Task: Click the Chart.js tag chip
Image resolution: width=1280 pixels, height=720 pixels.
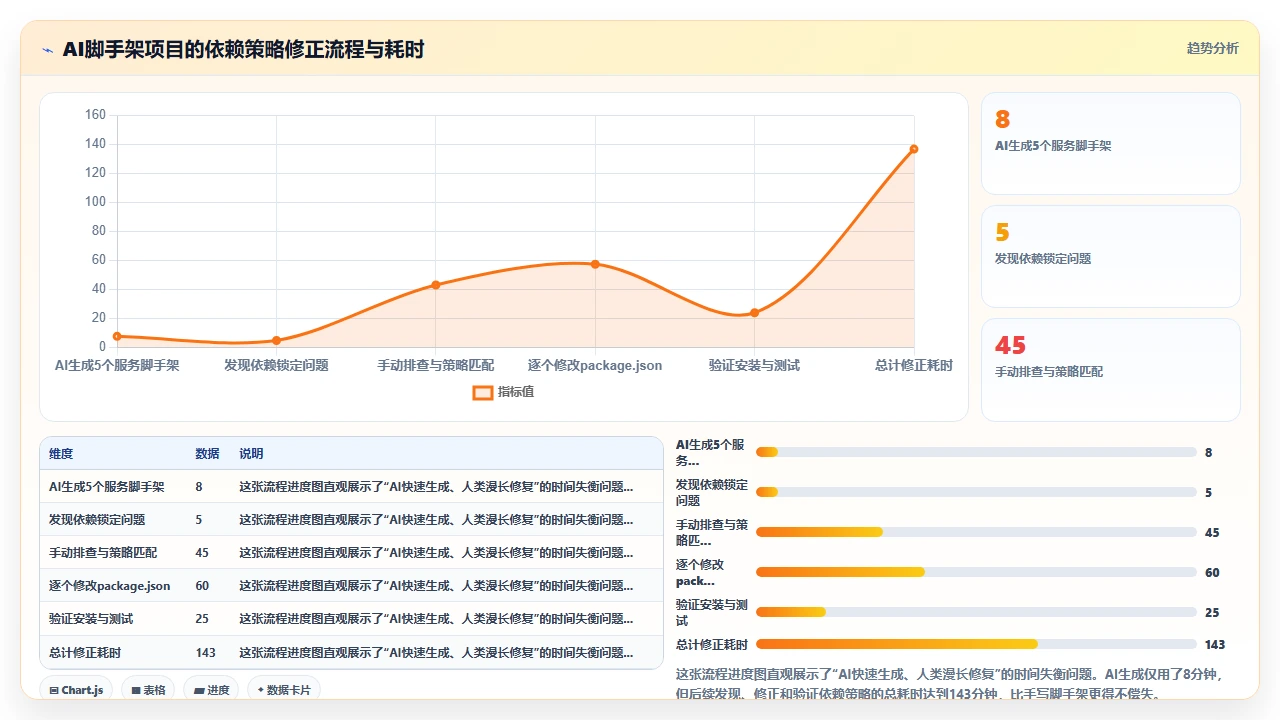Action: [x=76, y=690]
